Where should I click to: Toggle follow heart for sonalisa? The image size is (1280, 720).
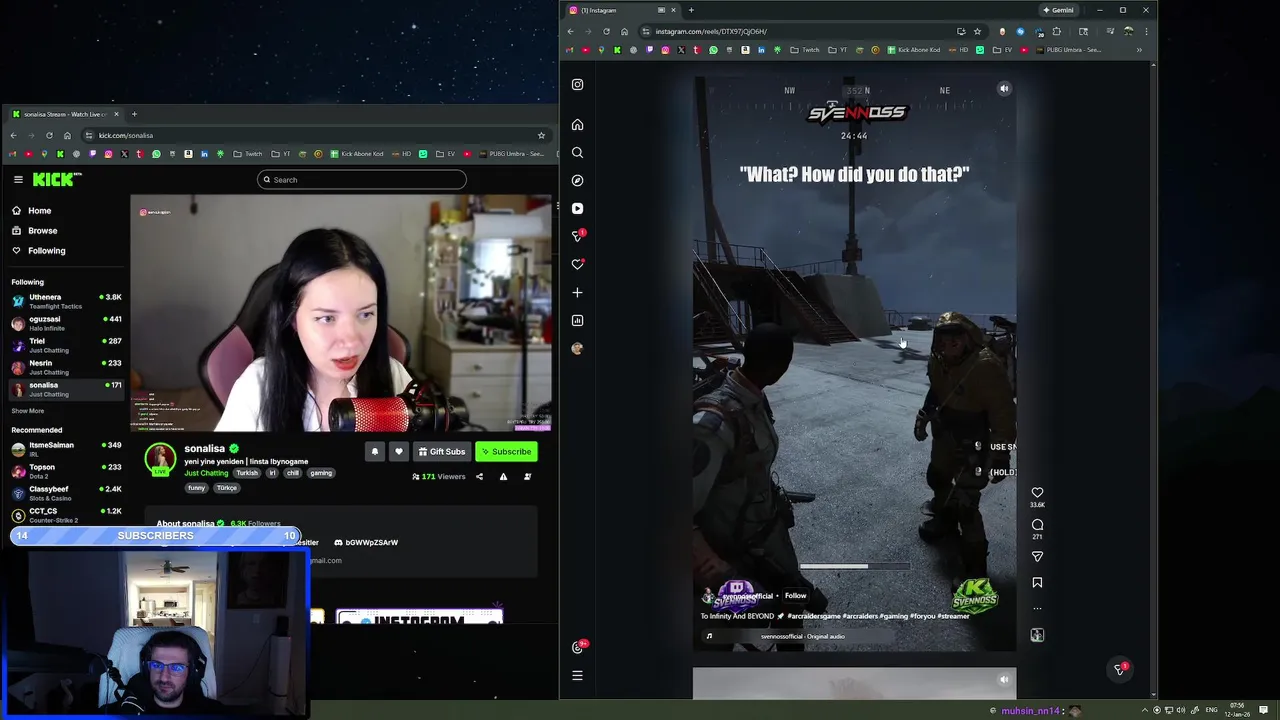pyautogui.click(x=398, y=452)
